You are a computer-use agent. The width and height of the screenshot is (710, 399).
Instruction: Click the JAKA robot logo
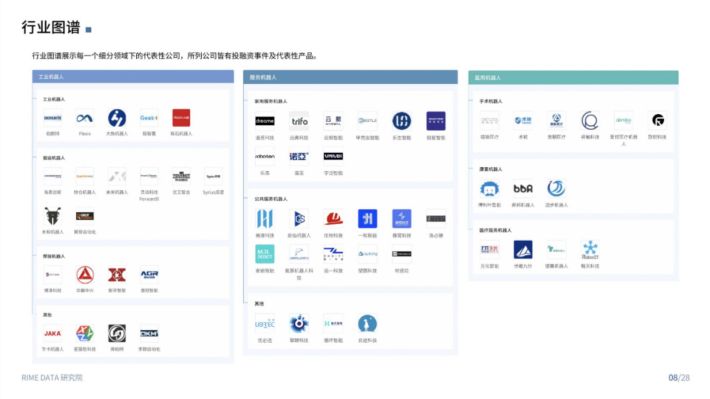click(x=53, y=333)
